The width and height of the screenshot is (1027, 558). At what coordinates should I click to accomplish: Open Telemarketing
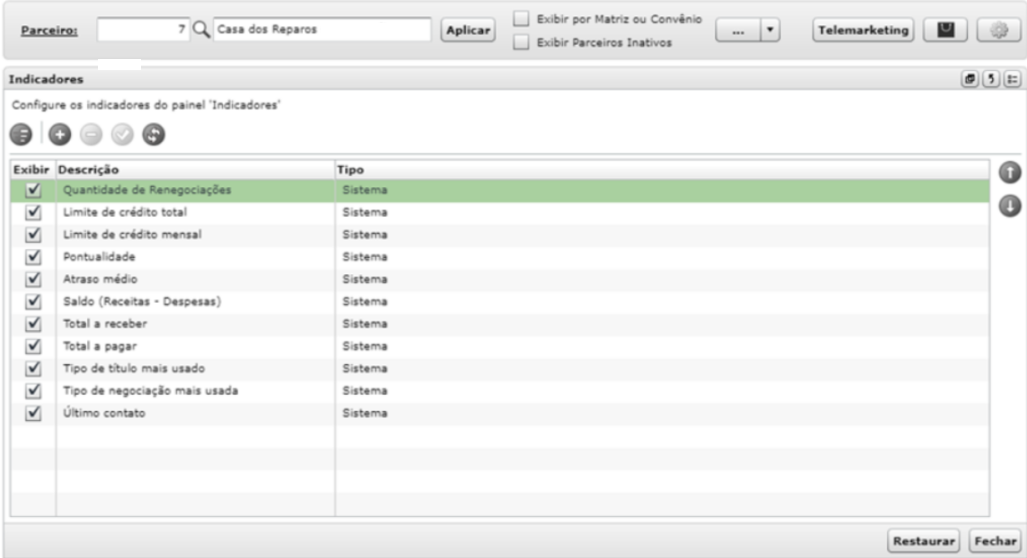[x=863, y=30]
